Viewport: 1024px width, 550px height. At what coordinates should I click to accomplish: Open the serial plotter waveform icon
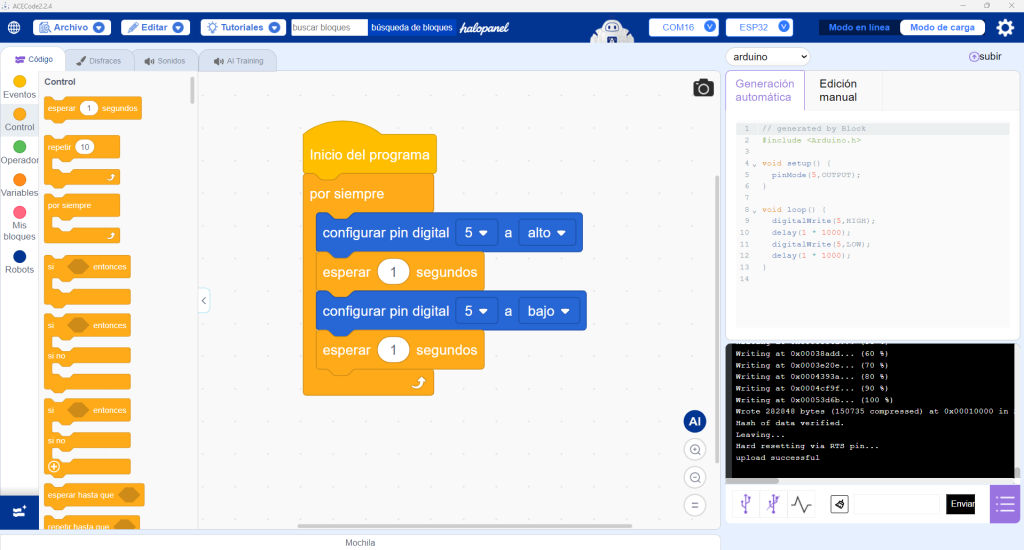tap(801, 504)
